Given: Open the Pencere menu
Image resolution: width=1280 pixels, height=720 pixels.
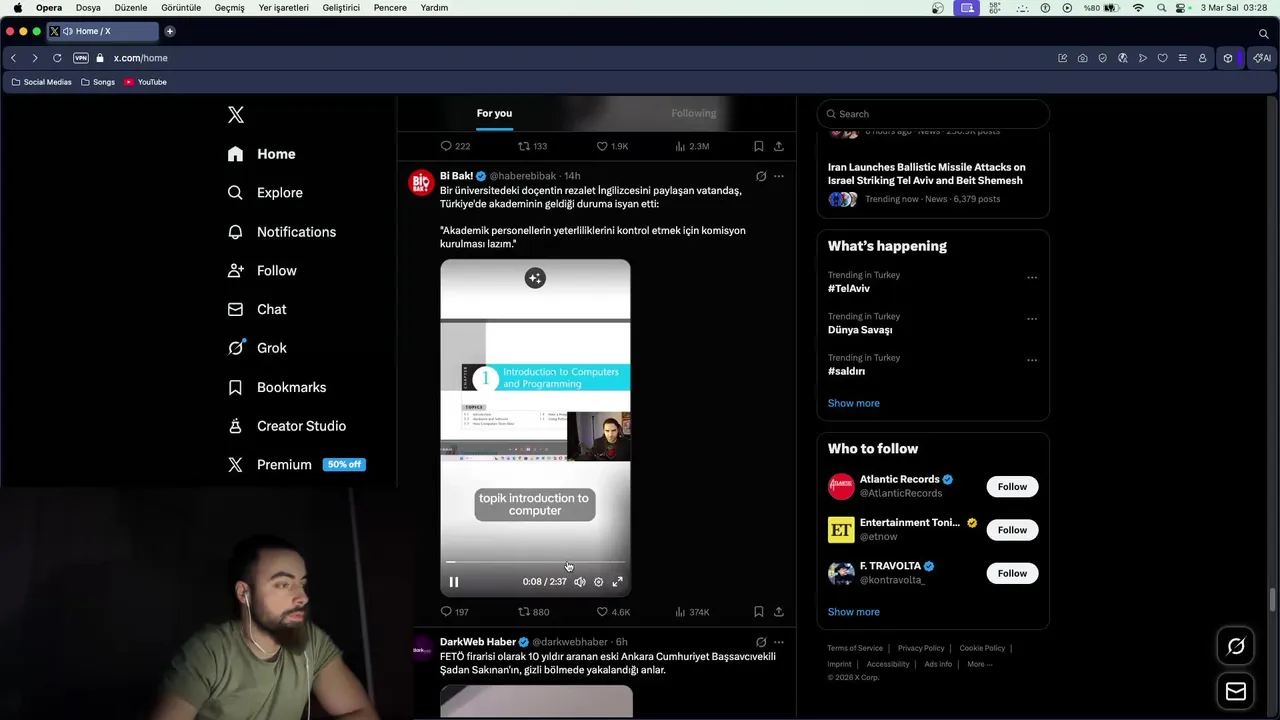Looking at the screenshot, I should click(390, 8).
